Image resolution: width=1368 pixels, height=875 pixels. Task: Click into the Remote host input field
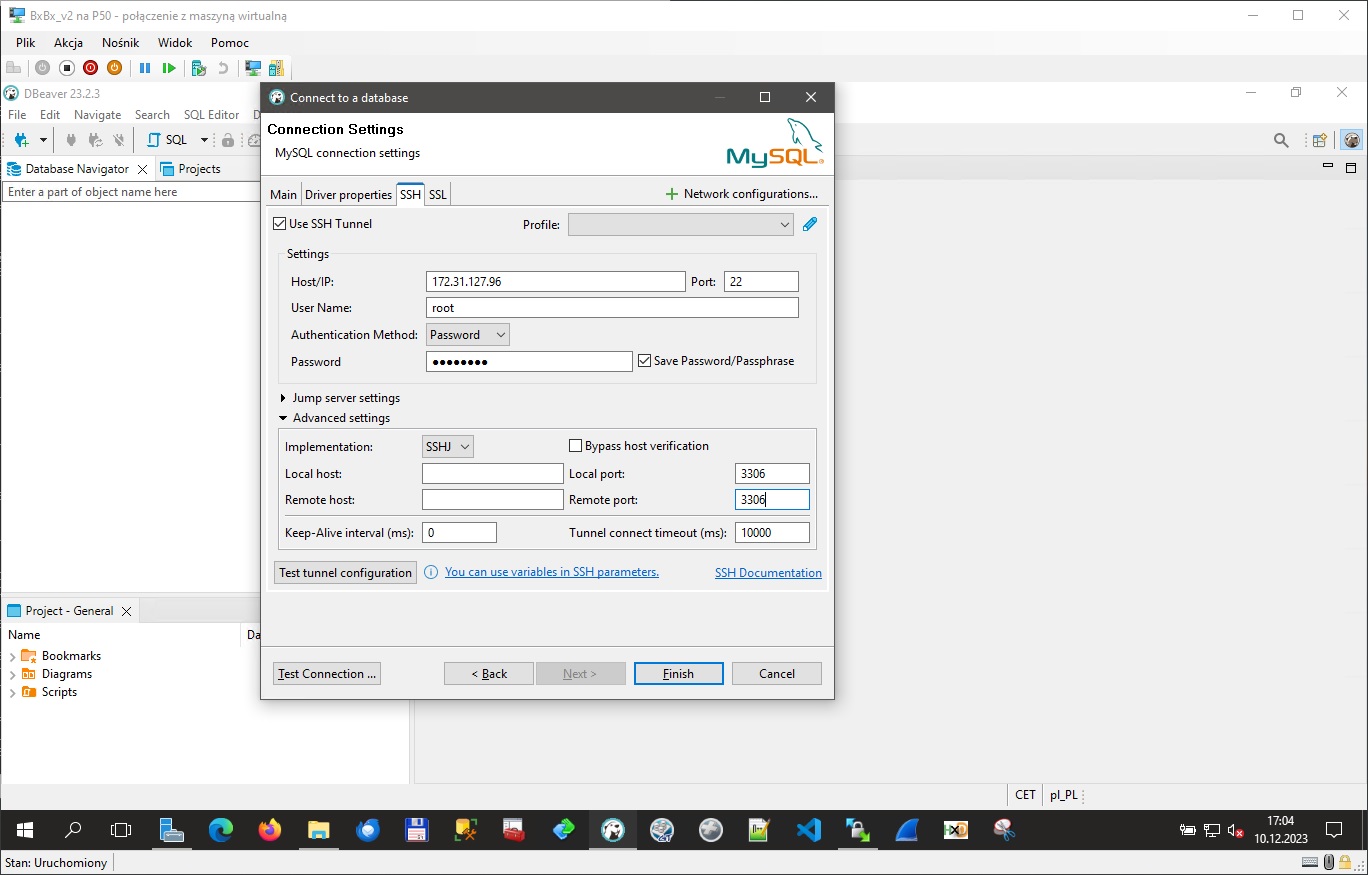492,500
